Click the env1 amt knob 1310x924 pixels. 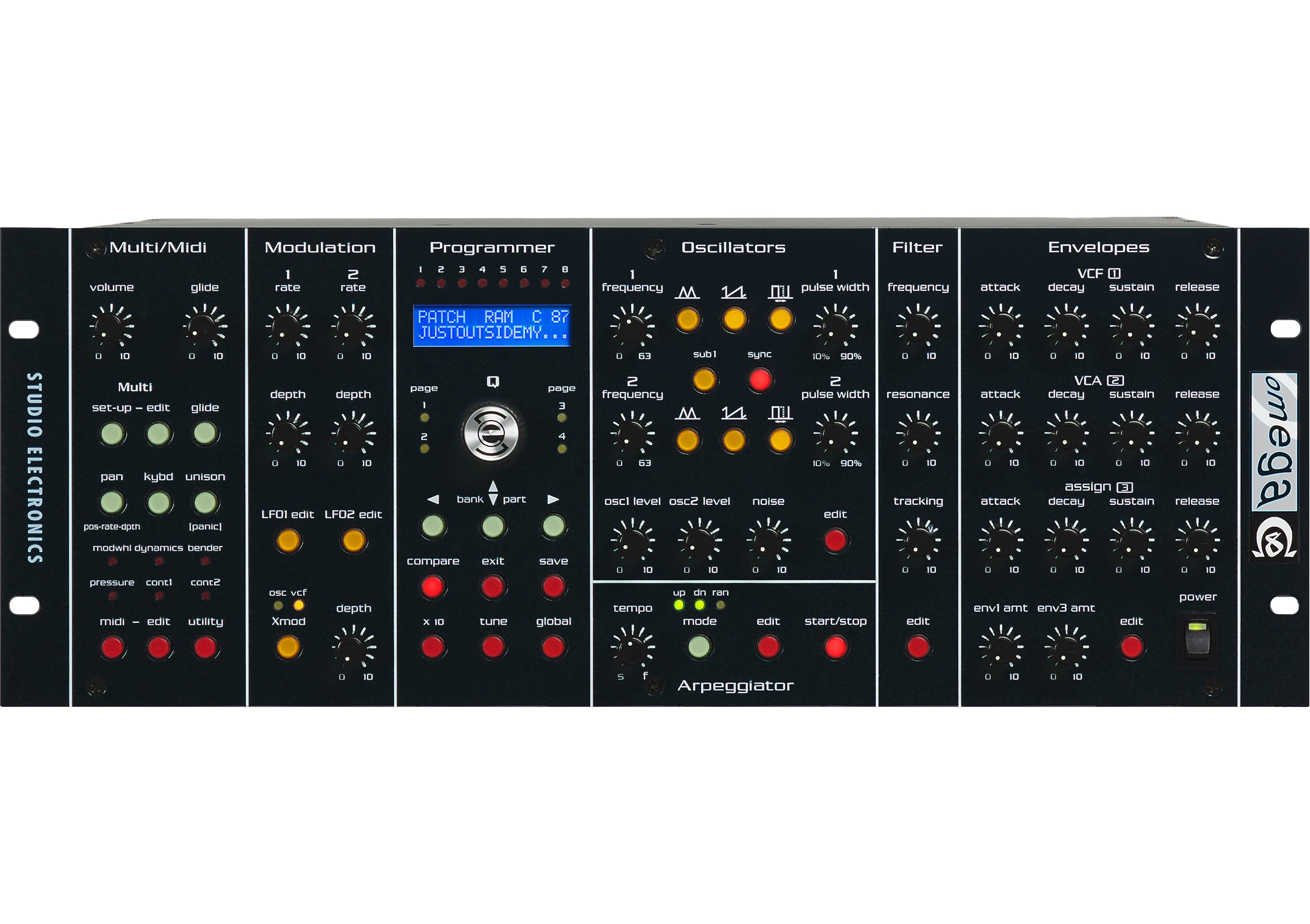(1001, 647)
